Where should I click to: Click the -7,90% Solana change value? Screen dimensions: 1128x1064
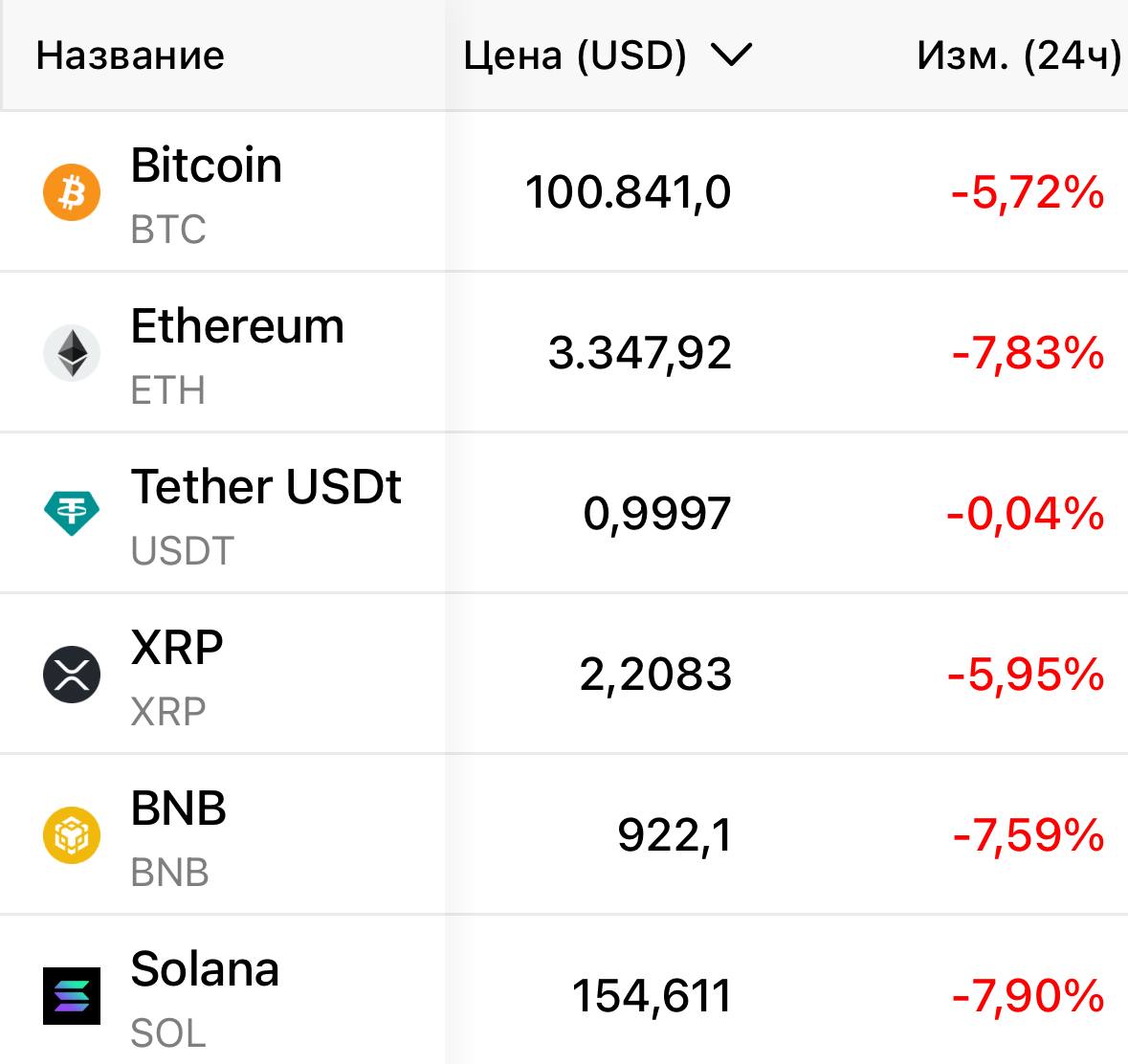tap(1028, 996)
